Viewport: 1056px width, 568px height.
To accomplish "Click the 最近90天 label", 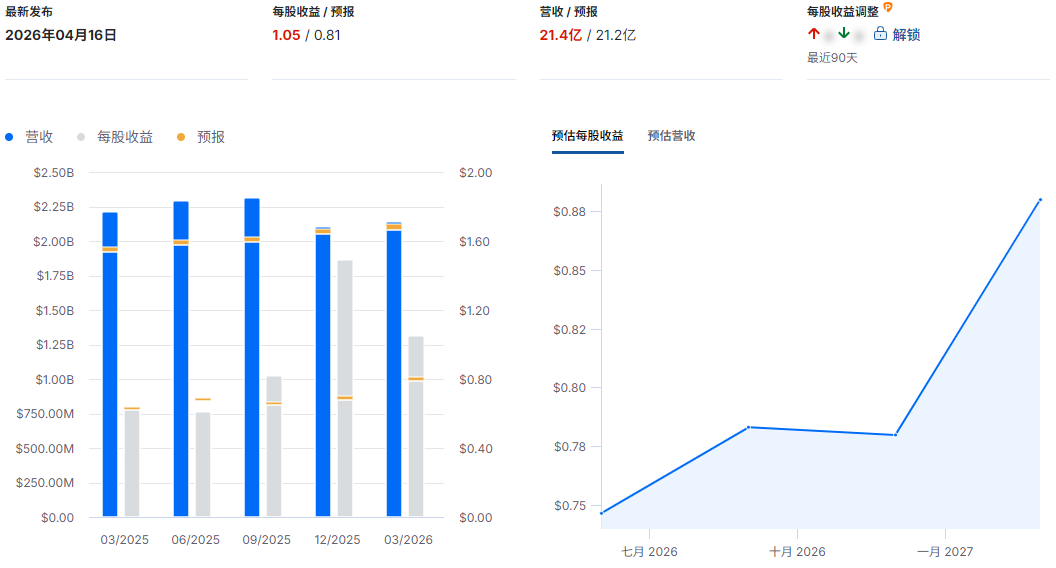I will click(x=832, y=58).
